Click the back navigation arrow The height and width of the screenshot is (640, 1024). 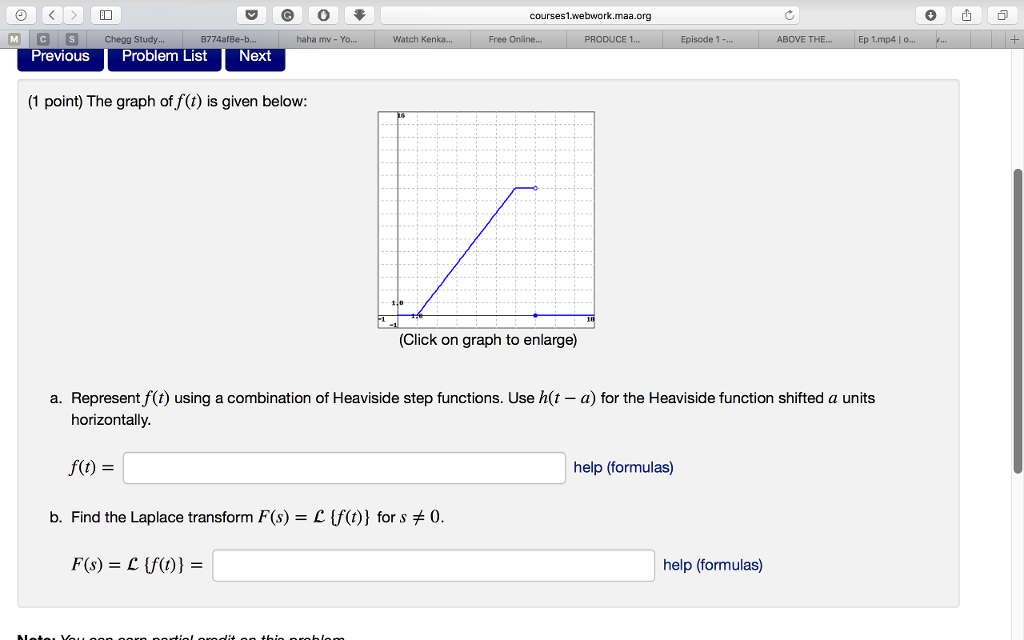pos(52,14)
